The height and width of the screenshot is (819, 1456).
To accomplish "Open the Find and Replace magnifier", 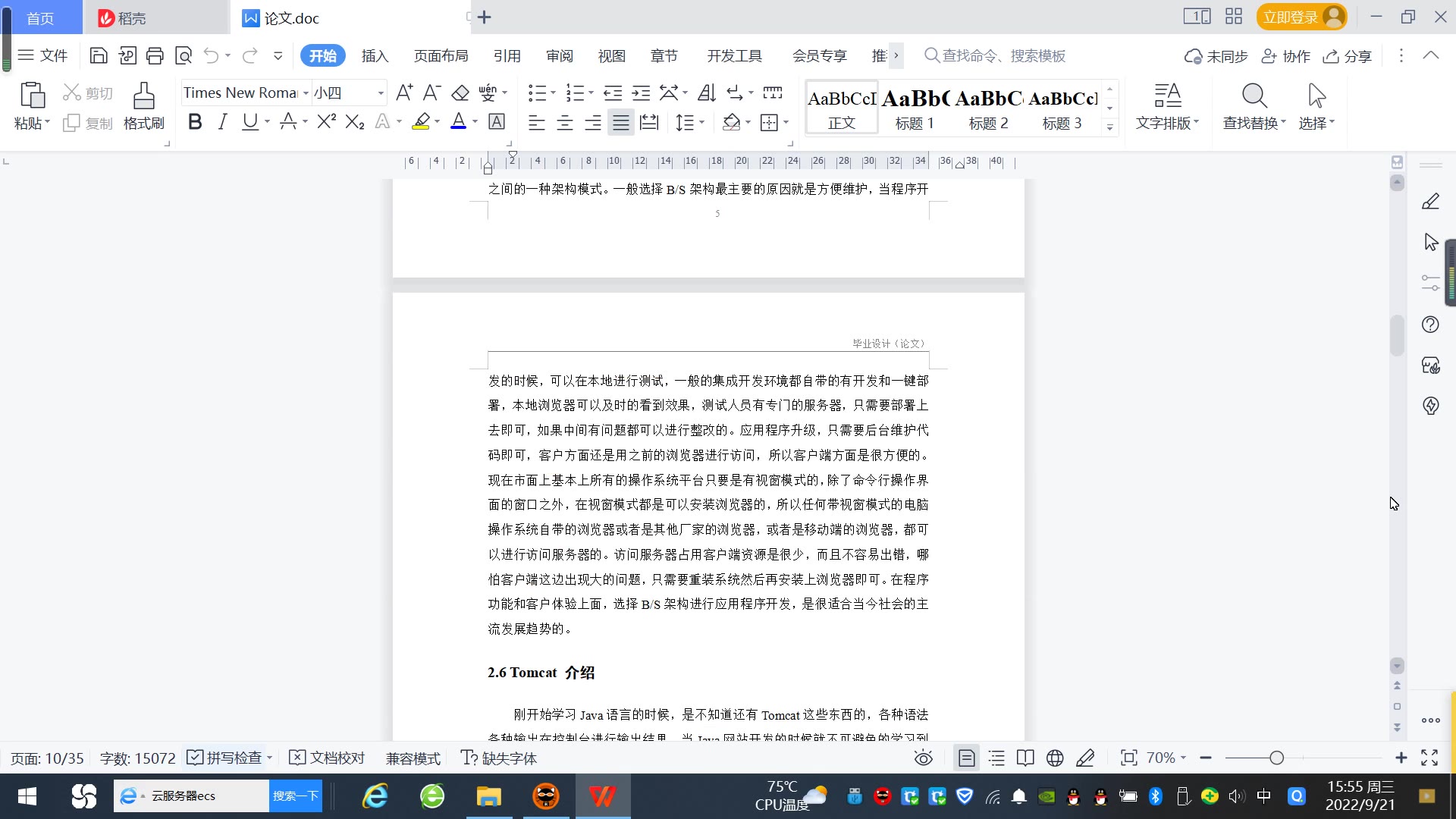I will pos(1254,96).
